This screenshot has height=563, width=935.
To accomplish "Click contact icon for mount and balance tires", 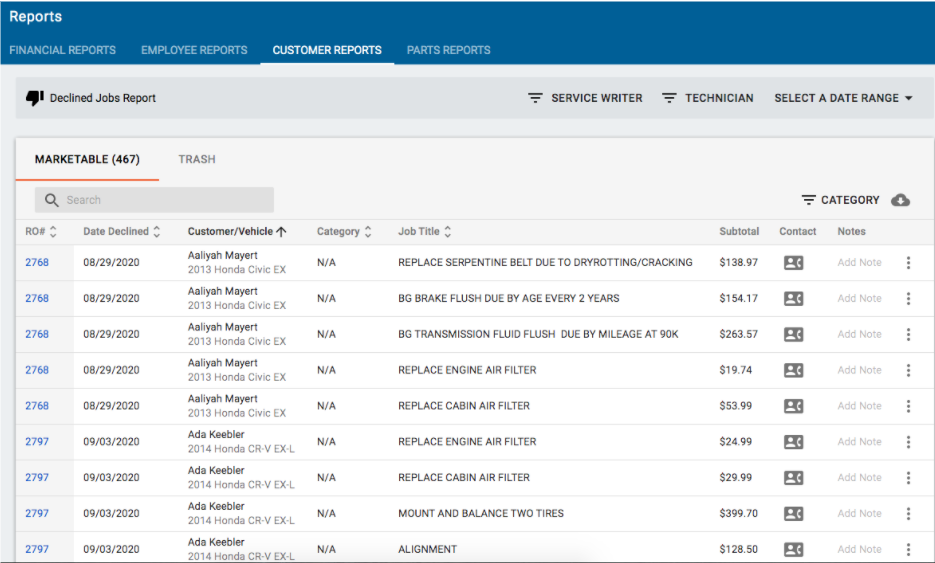I will point(793,514).
